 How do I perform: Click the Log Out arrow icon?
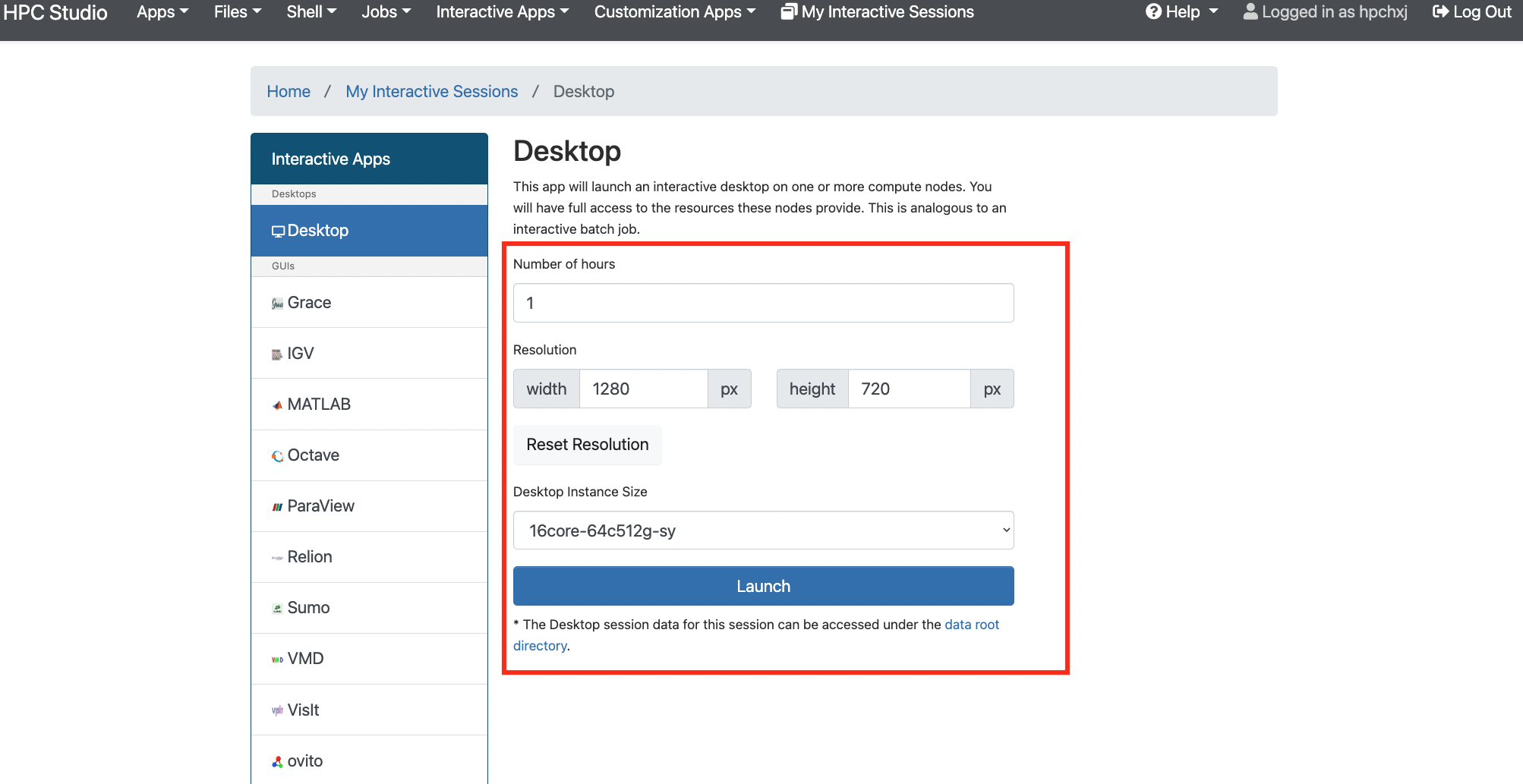click(1440, 12)
